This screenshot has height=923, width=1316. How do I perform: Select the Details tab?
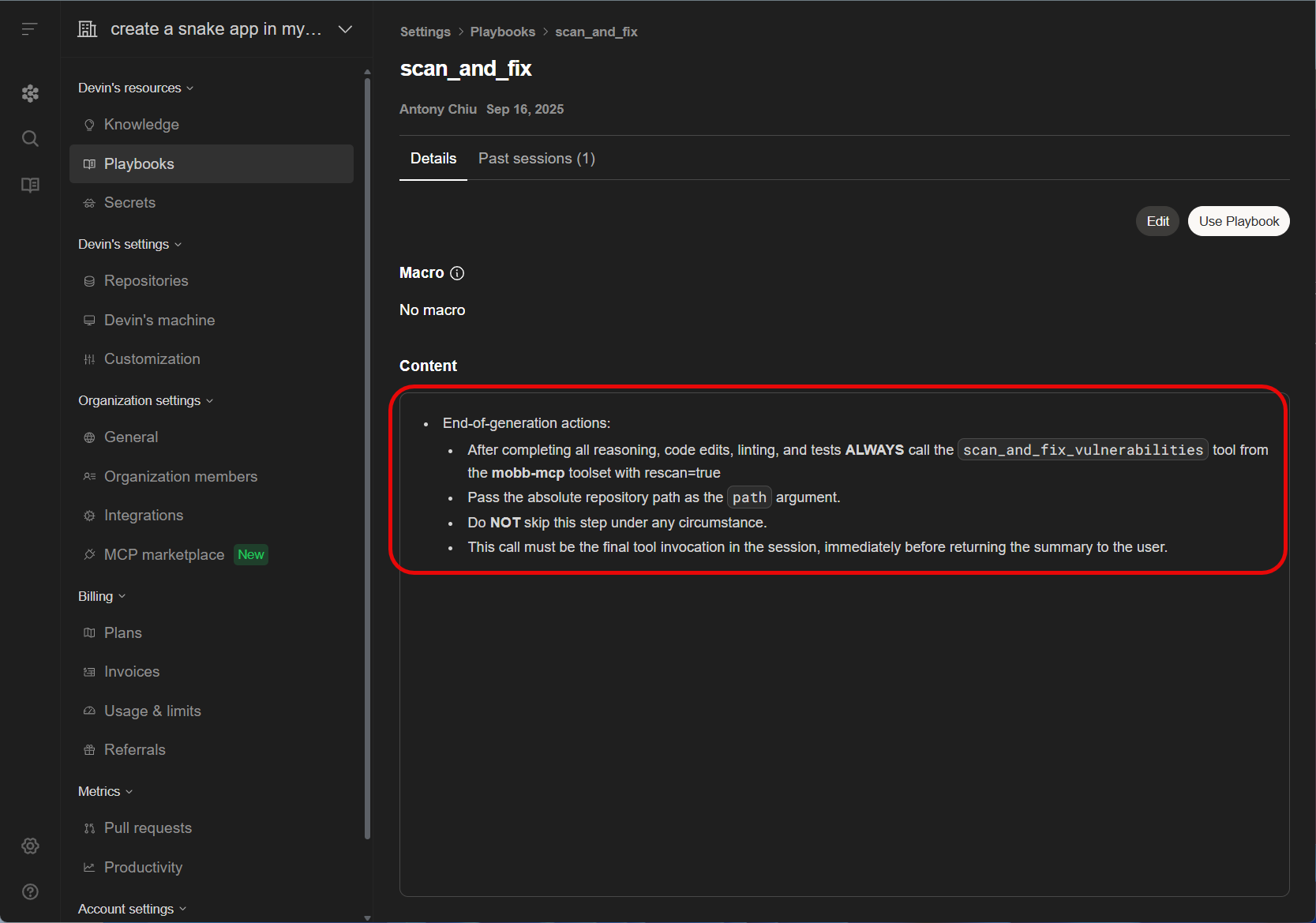point(433,159)
